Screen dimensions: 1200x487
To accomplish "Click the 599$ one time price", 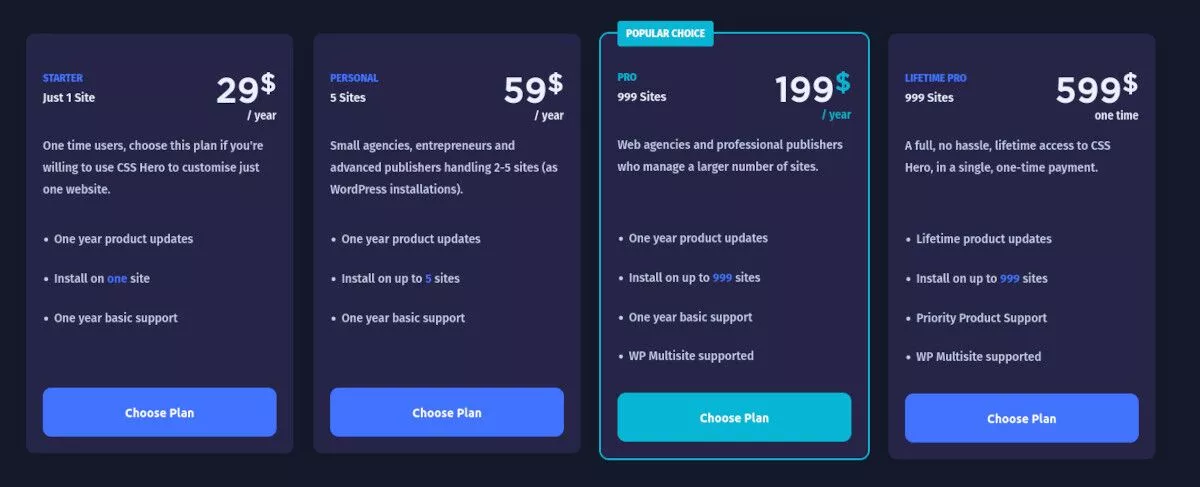I will click(x=1097, y=96).
